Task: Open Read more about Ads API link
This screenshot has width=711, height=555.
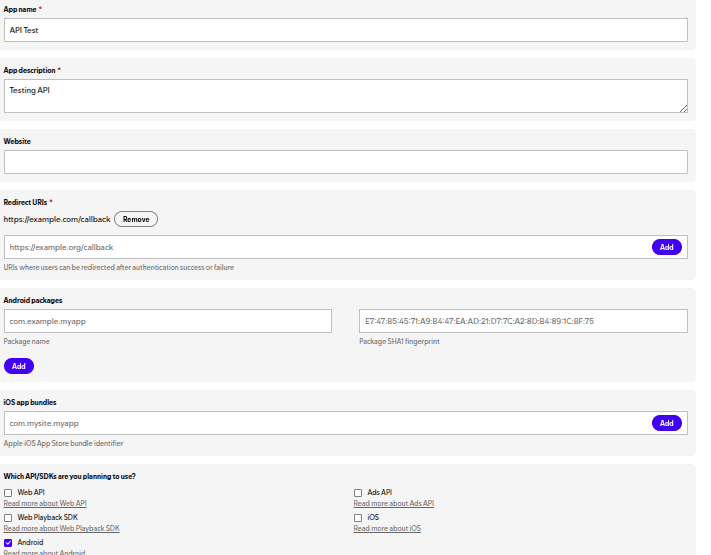Action: [x=393, y=504]
